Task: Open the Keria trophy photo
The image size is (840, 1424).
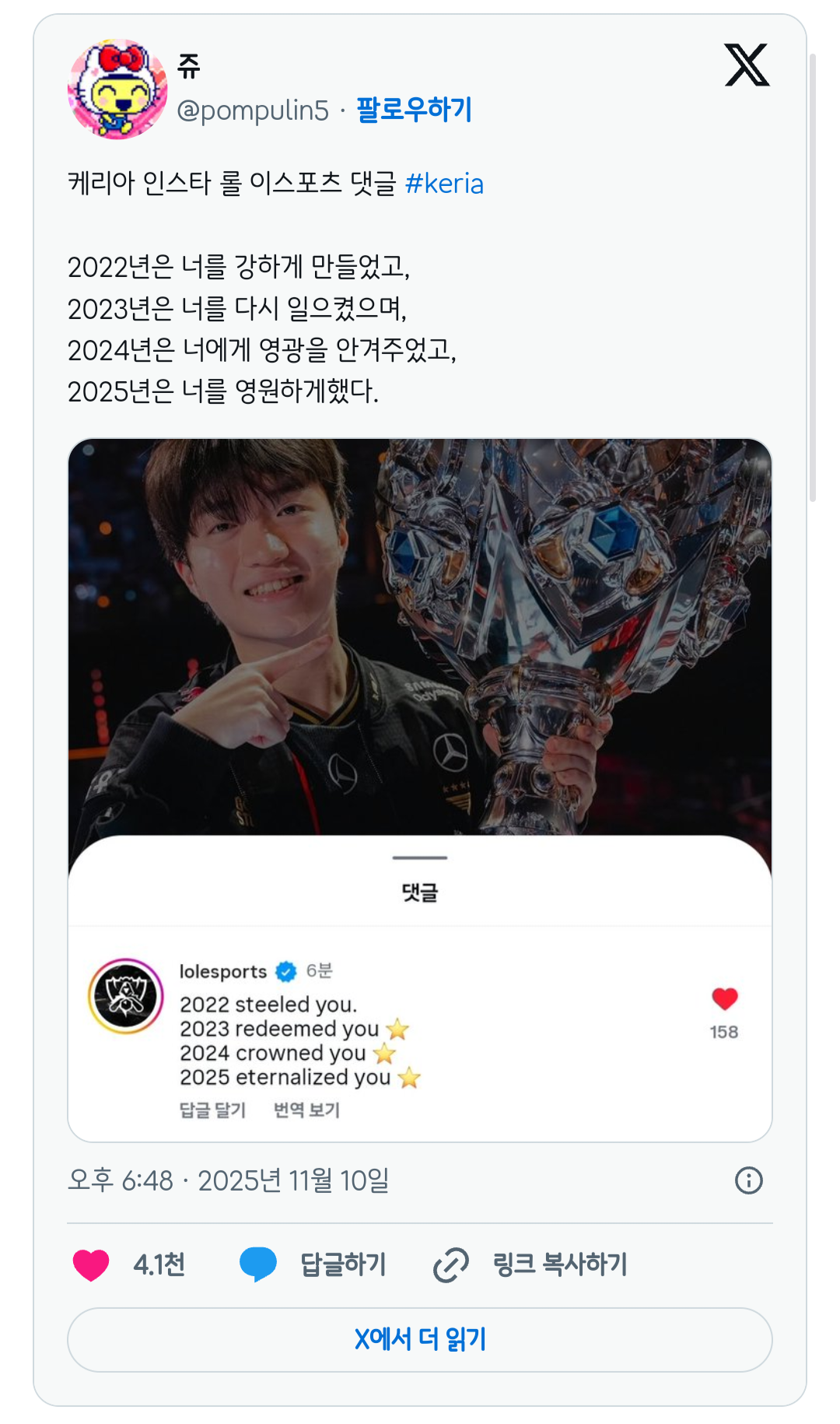Action: pyautogui.click(x=420, y=638)
